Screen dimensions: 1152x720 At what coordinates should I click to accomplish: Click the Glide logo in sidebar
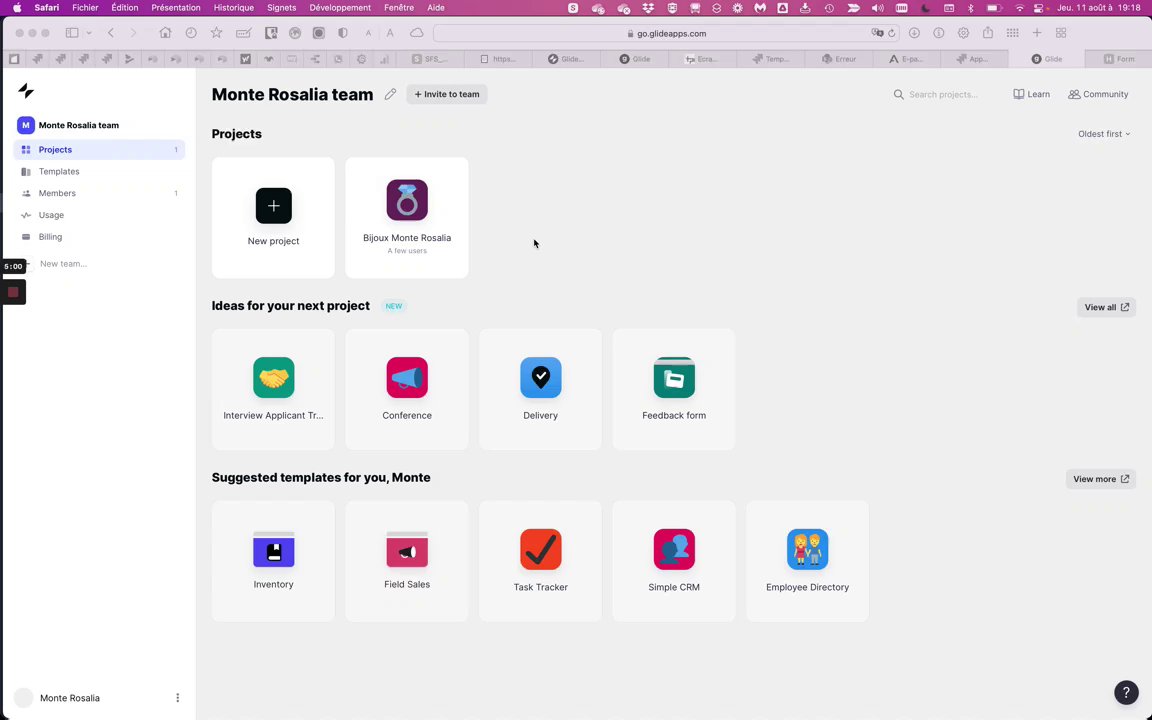coord(26,90)
